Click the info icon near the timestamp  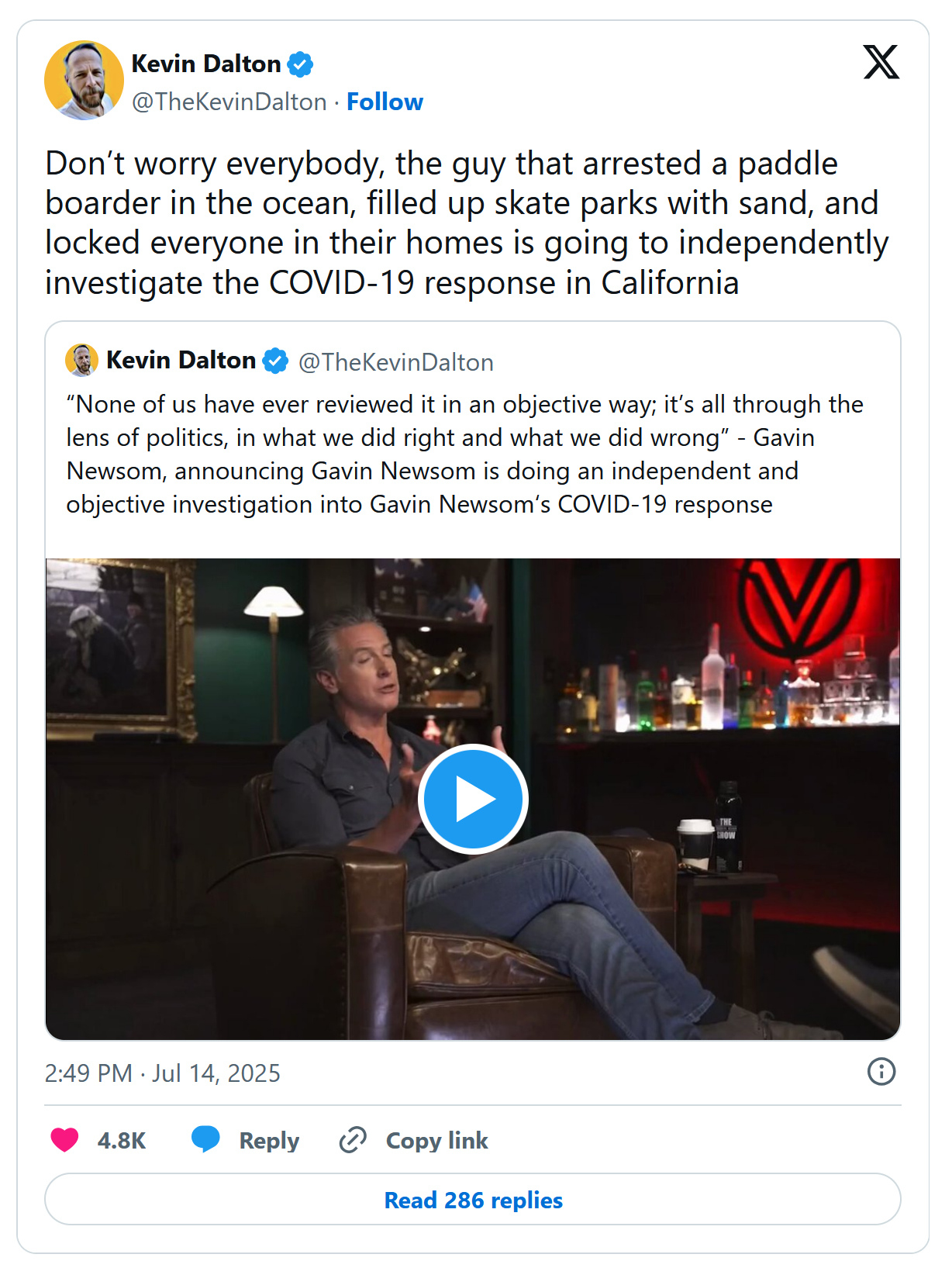(881, 1072)
